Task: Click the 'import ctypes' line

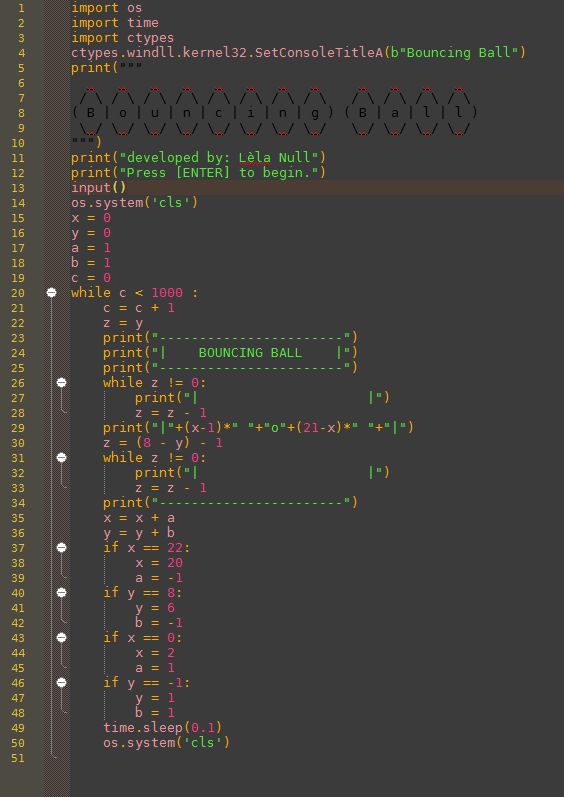Action: pos(122,38)
